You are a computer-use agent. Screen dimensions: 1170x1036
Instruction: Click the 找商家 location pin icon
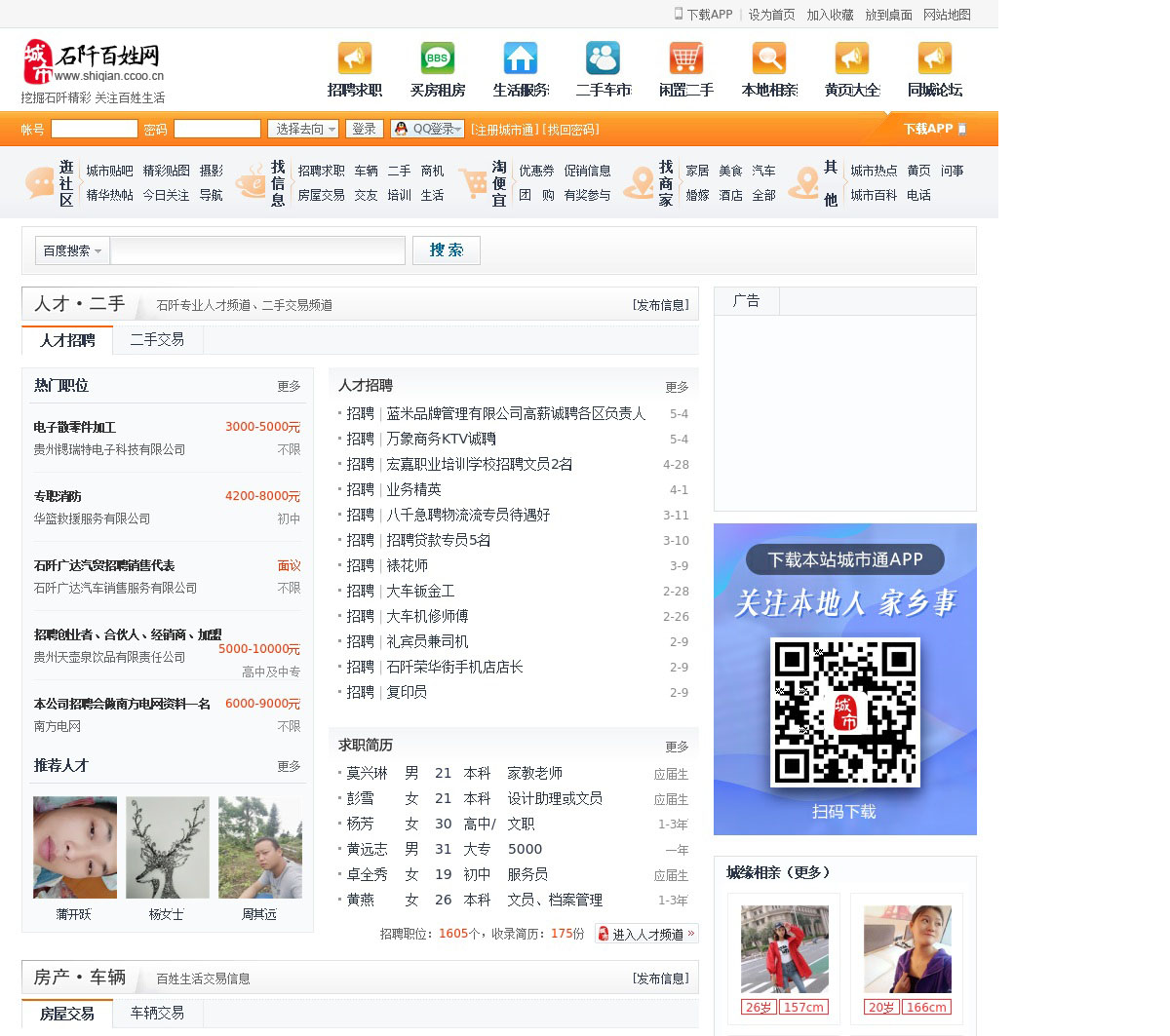[639, 182]
